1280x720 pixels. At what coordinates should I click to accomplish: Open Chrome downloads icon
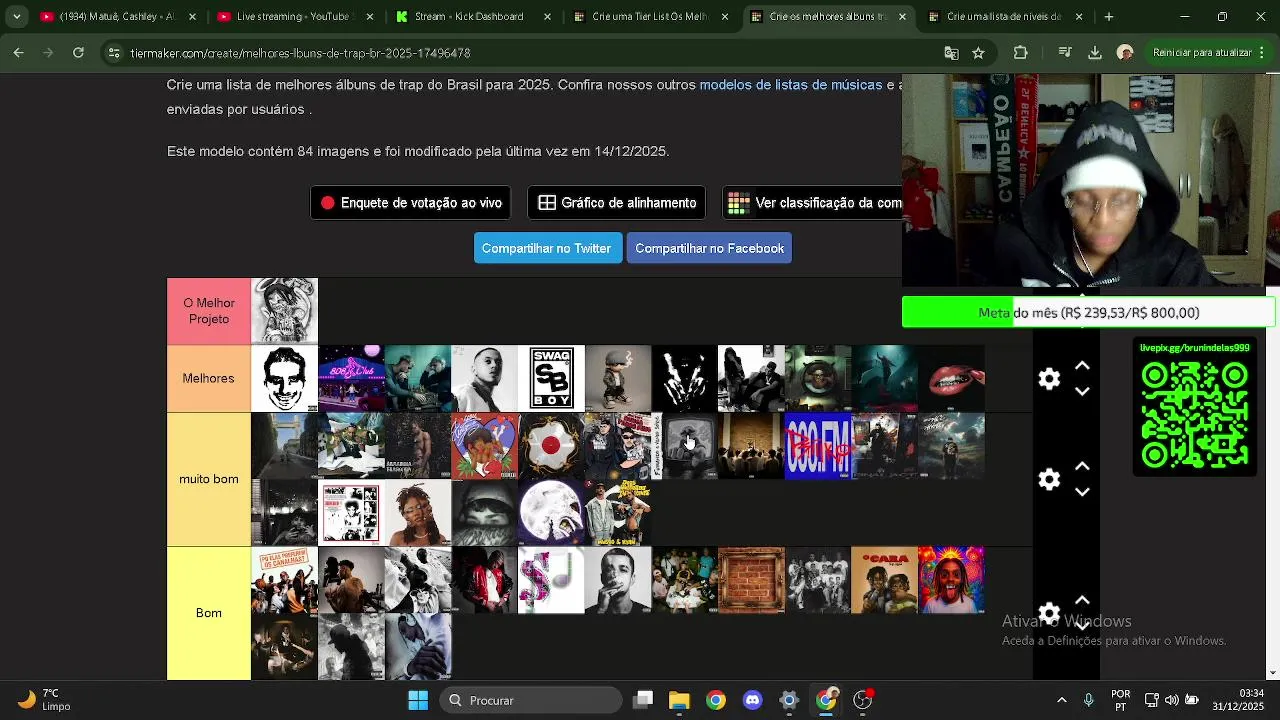(1095, 53)
